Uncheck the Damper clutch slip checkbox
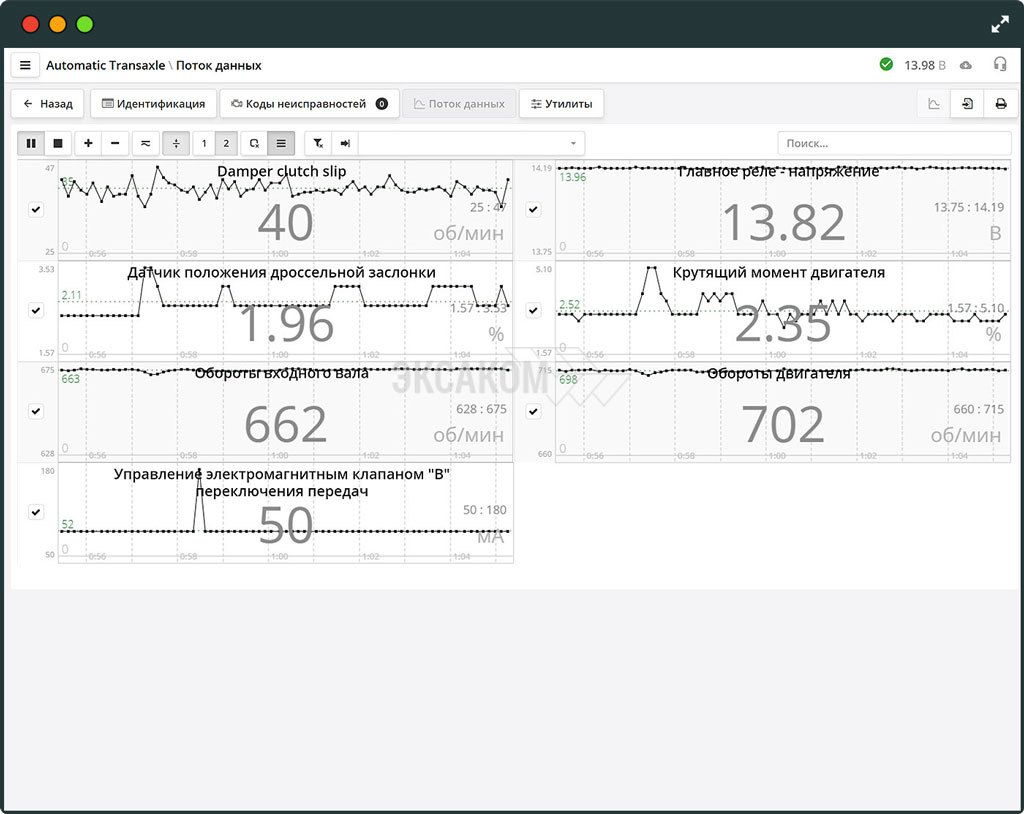The height and width of the screenshot is (814, 1024). (36, 210)
